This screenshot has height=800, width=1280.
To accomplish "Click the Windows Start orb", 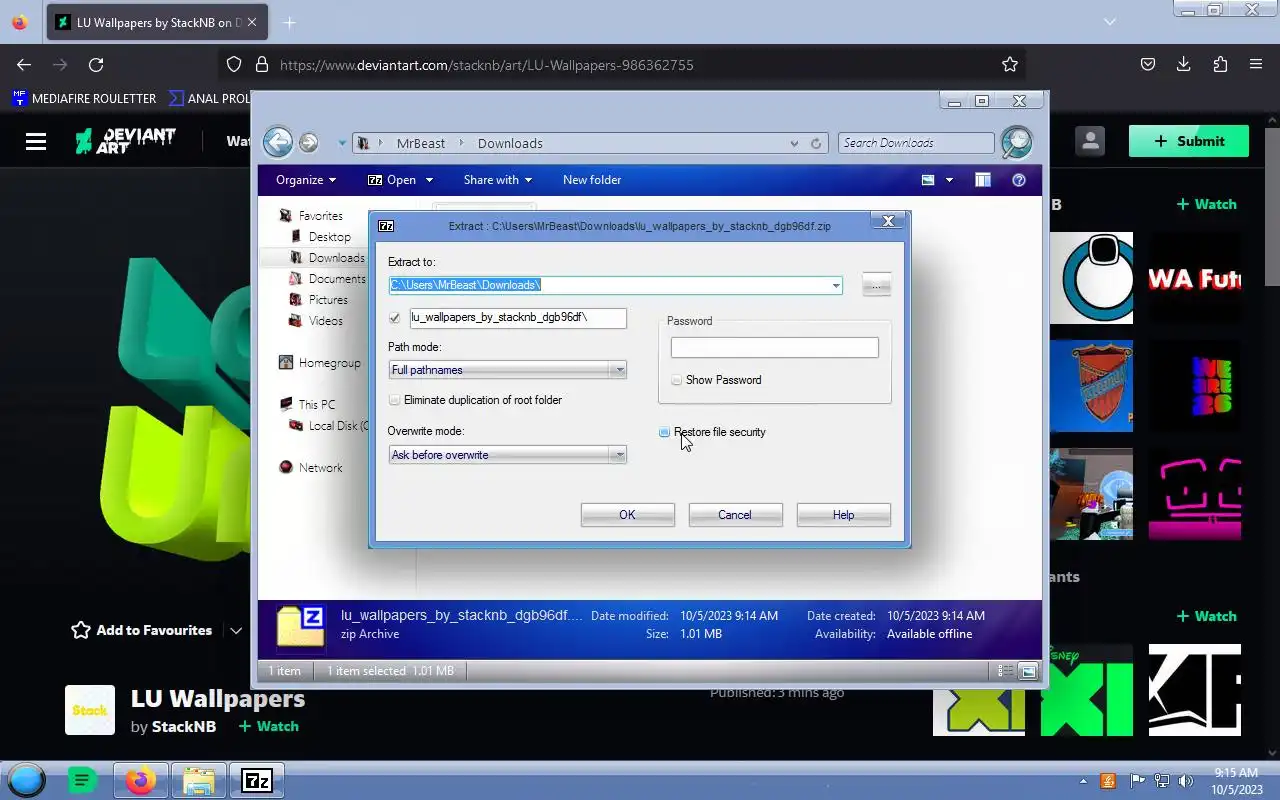I will (27, 780).
